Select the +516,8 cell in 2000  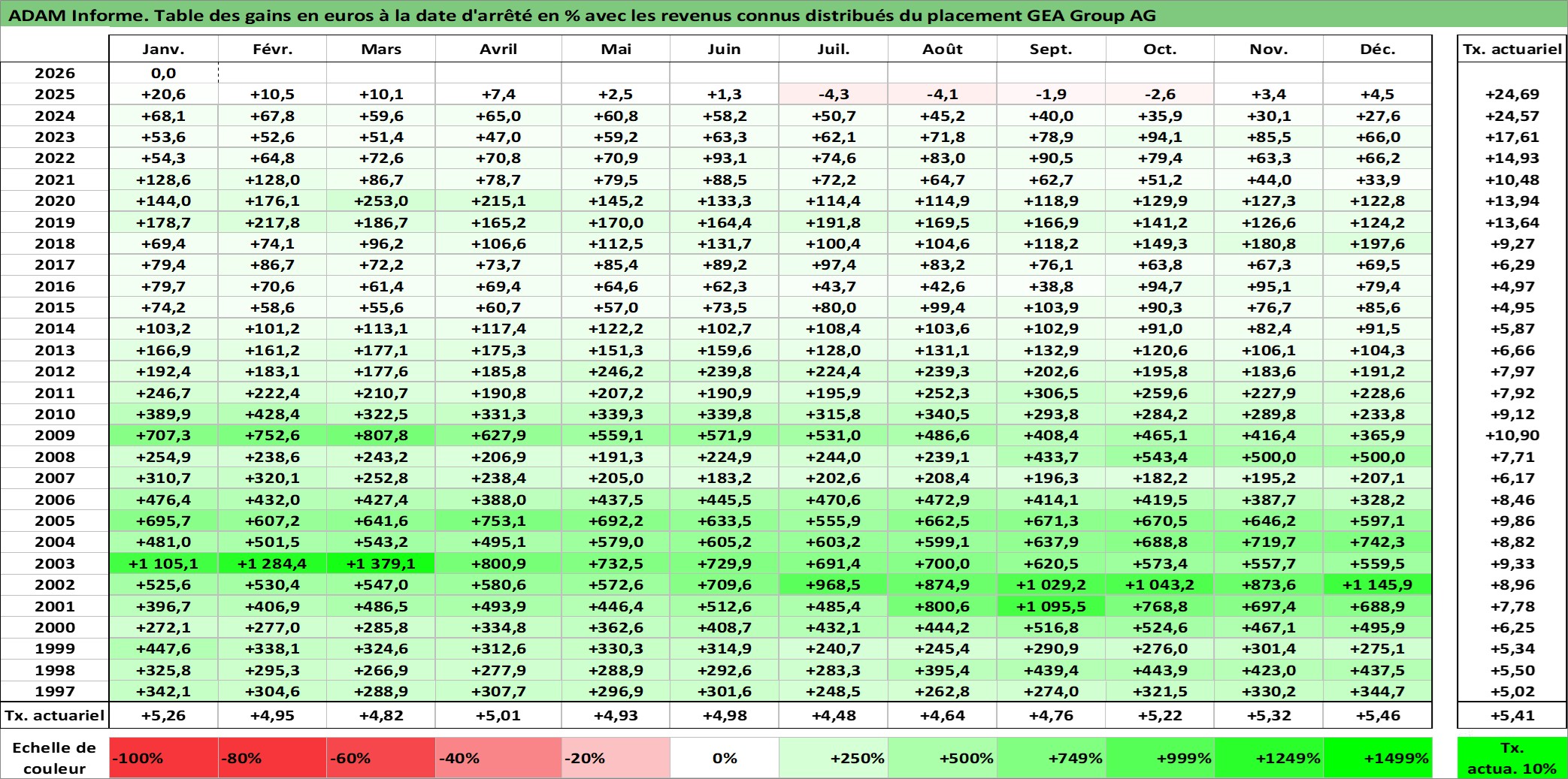pyautogui.click(x=1051, y=627)
